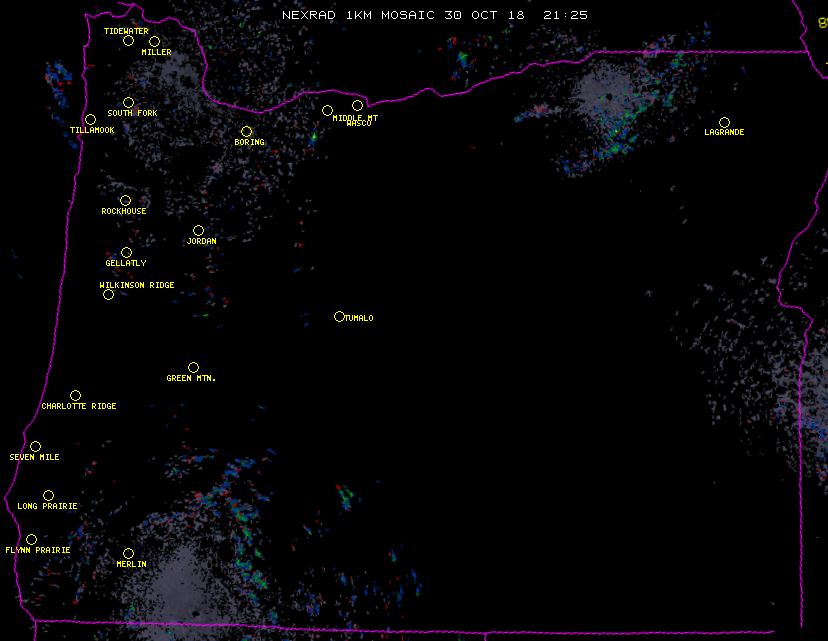The width and height of the screenshot is (828, 641).
Task: Select the Miller station circle marker
Action: (154, 41)
